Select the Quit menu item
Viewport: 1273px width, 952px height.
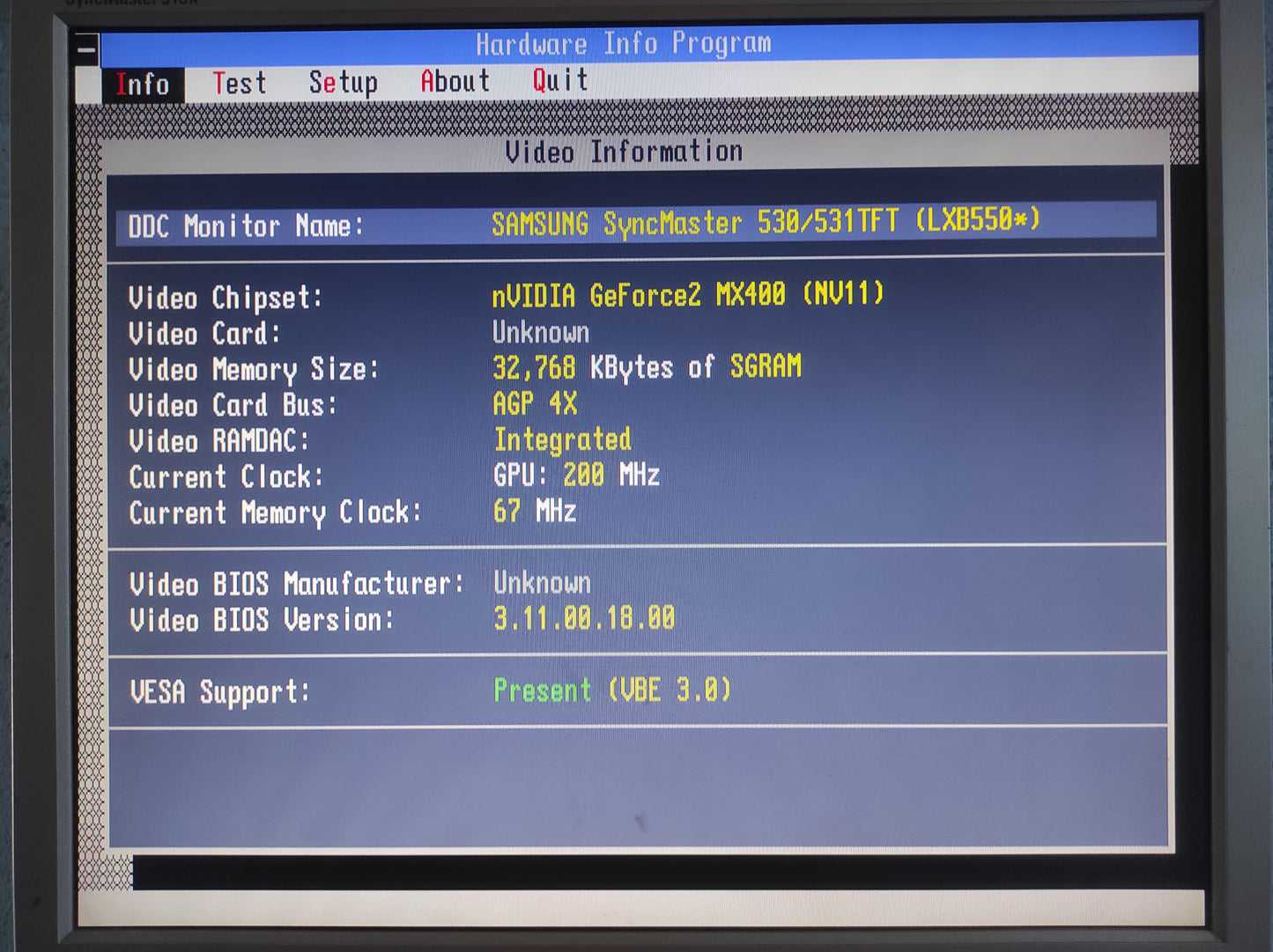coord(559,80)
